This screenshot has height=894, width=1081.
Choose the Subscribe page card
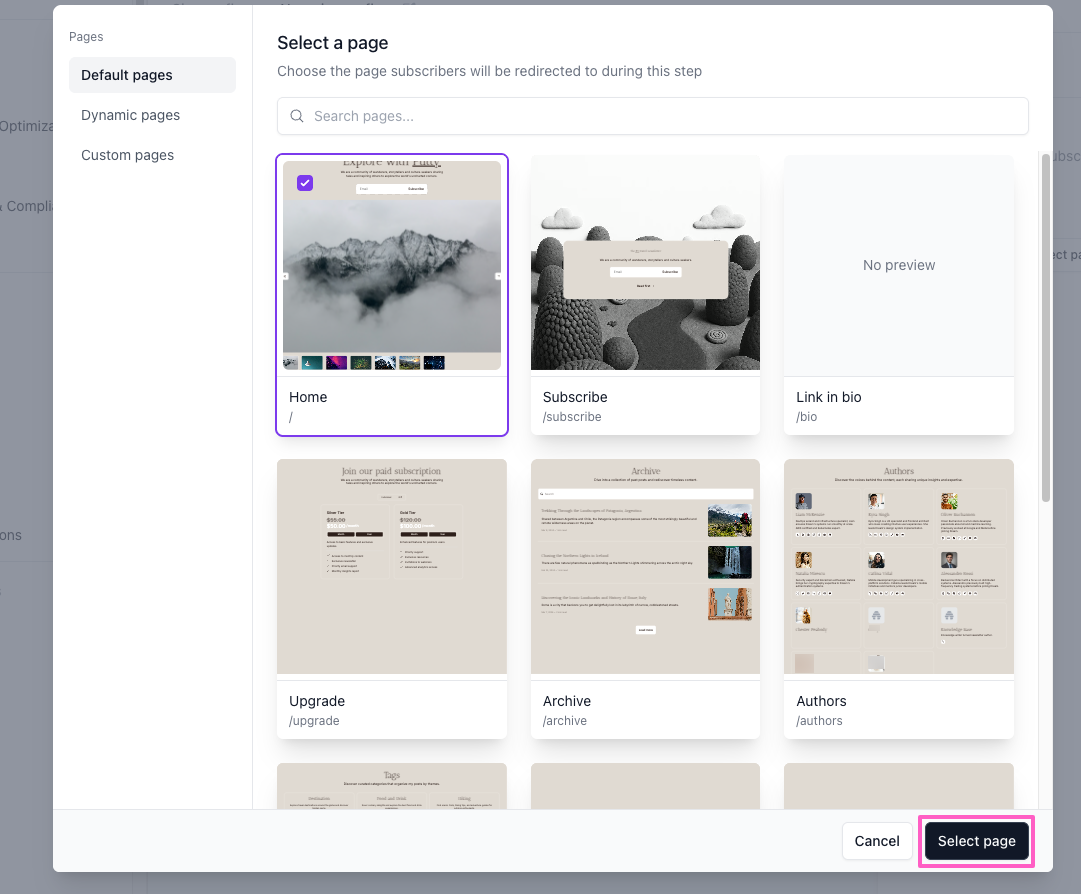tap(645, 295)
